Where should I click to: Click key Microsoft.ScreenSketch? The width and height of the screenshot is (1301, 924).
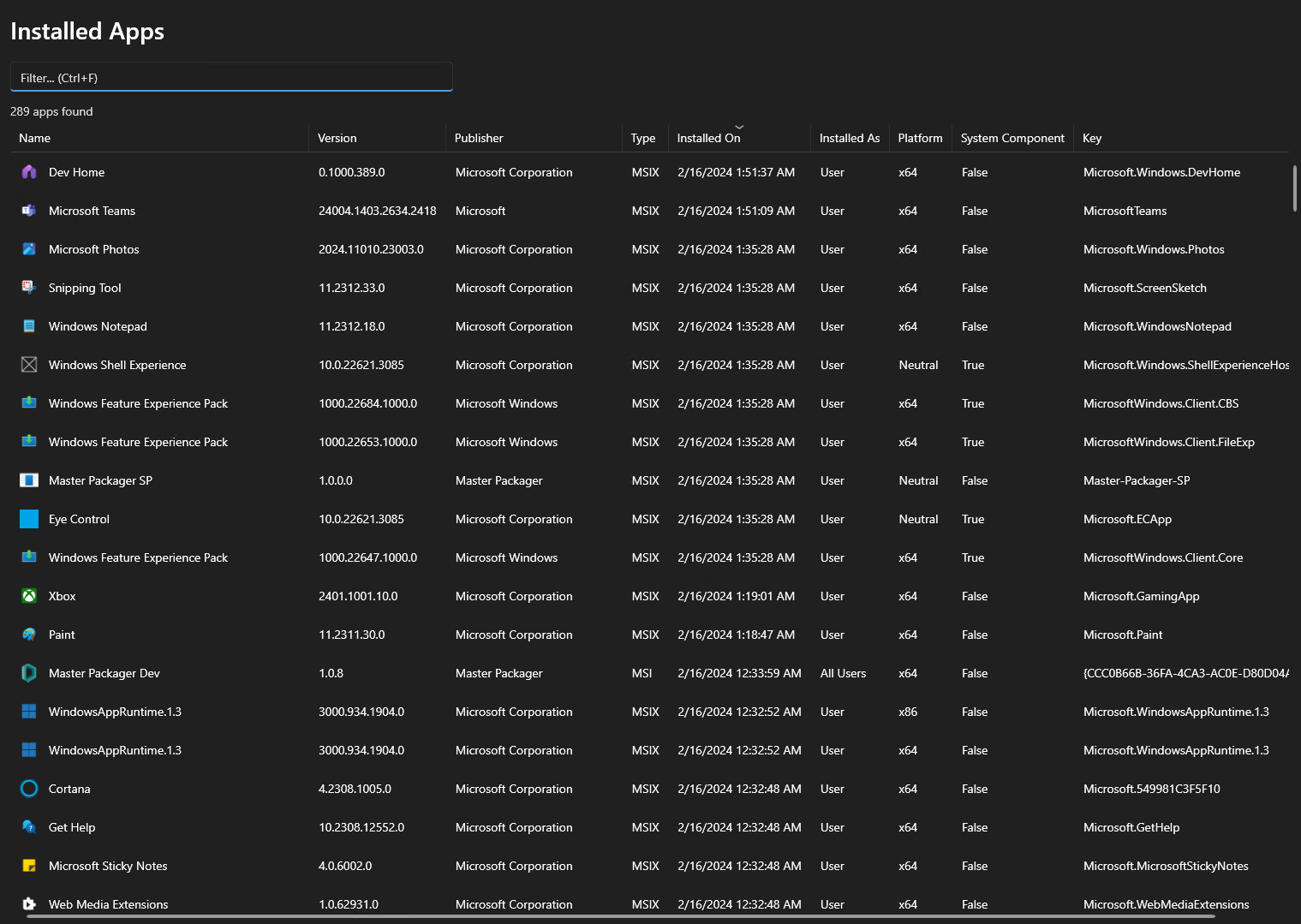(x=1145, y=288)
